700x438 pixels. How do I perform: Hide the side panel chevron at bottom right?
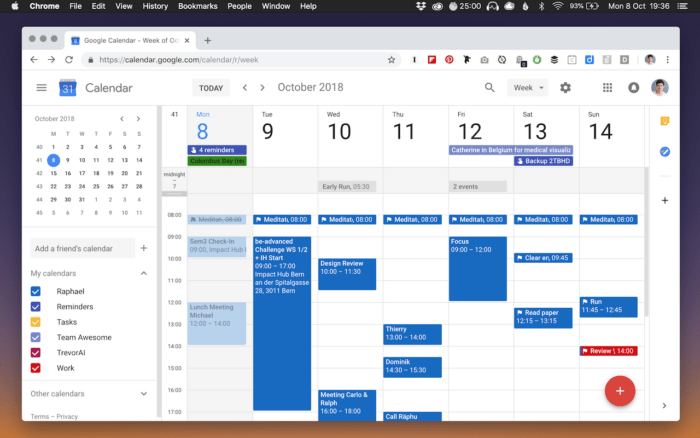pyautogui.click(x=664, y=406)
